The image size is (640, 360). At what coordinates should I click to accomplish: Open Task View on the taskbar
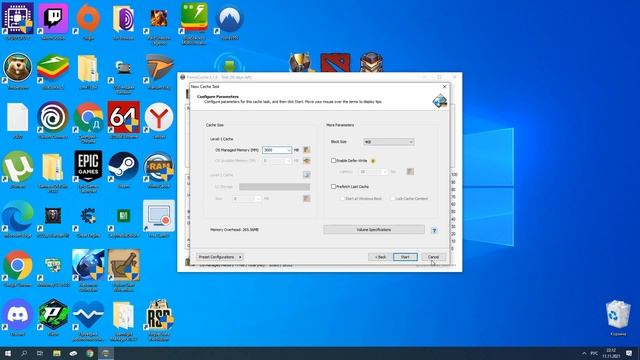click(40, 353)
